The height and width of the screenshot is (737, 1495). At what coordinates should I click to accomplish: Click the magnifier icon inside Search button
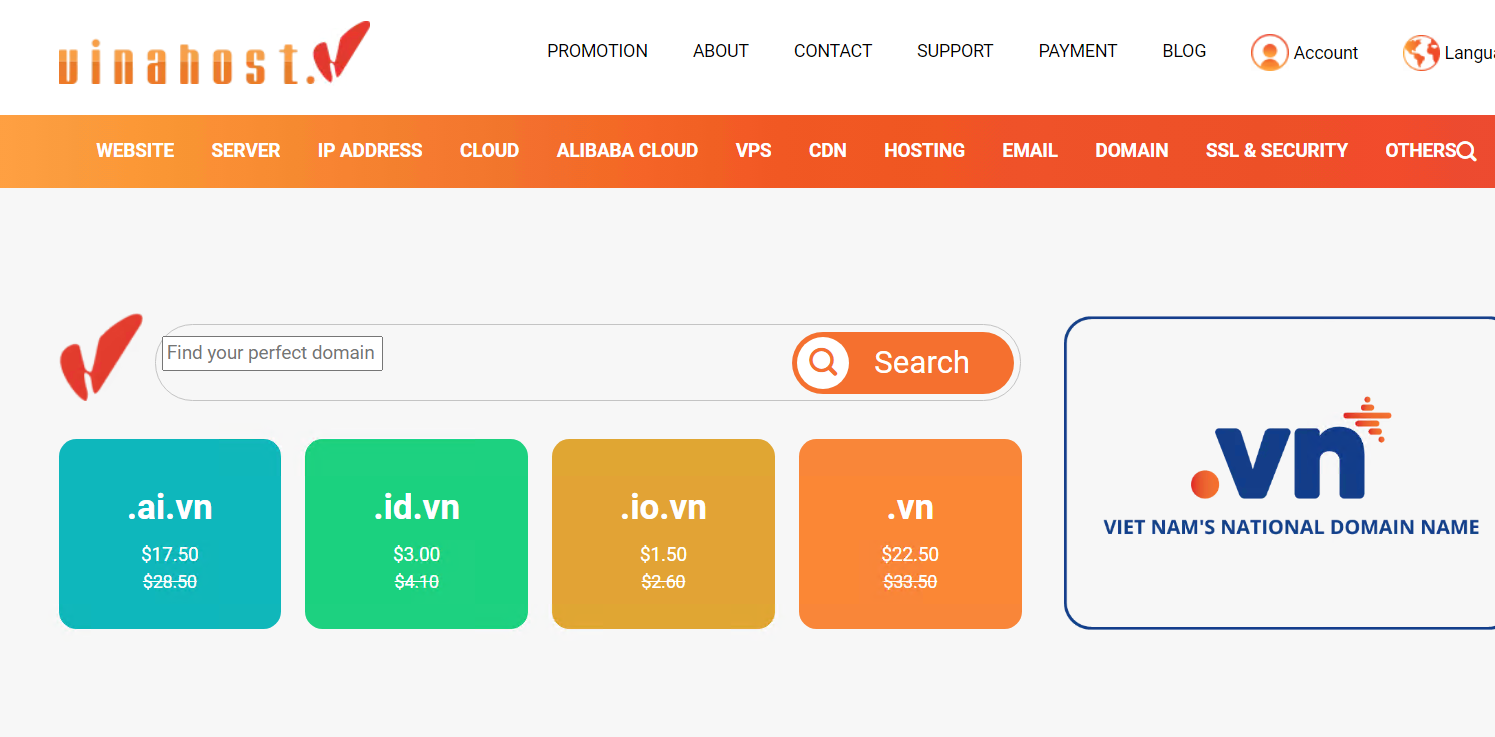click(x=823, y=362)
